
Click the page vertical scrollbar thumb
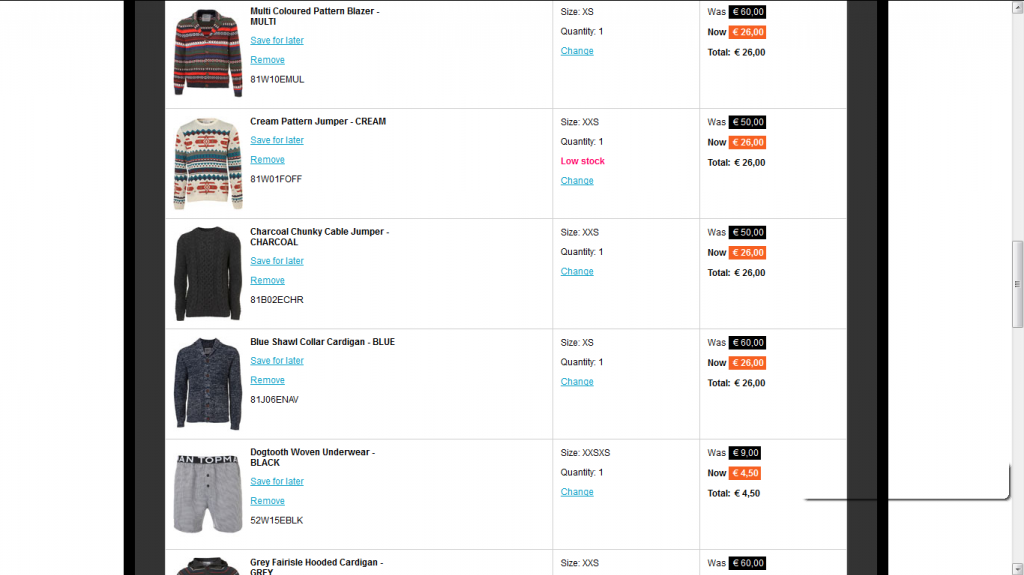coord(1017,283)
